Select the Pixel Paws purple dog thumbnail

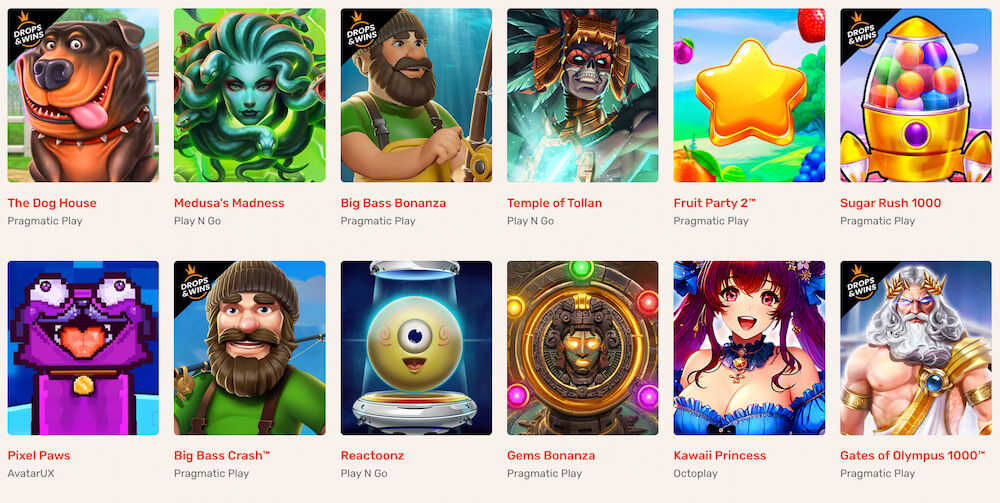pos(83,347)
